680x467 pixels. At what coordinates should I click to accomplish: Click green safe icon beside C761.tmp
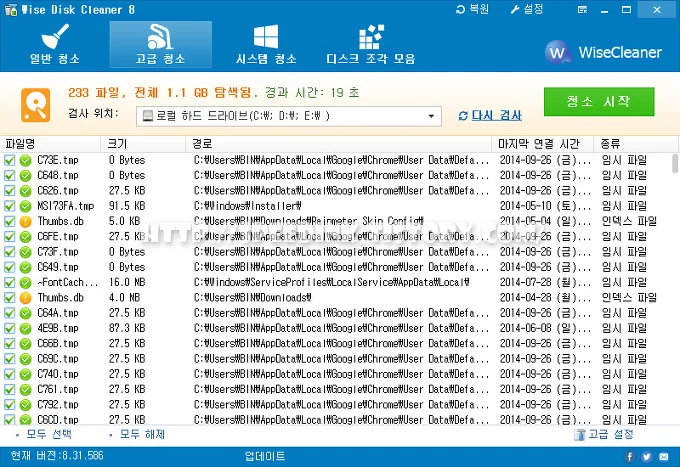pos(26,389)
